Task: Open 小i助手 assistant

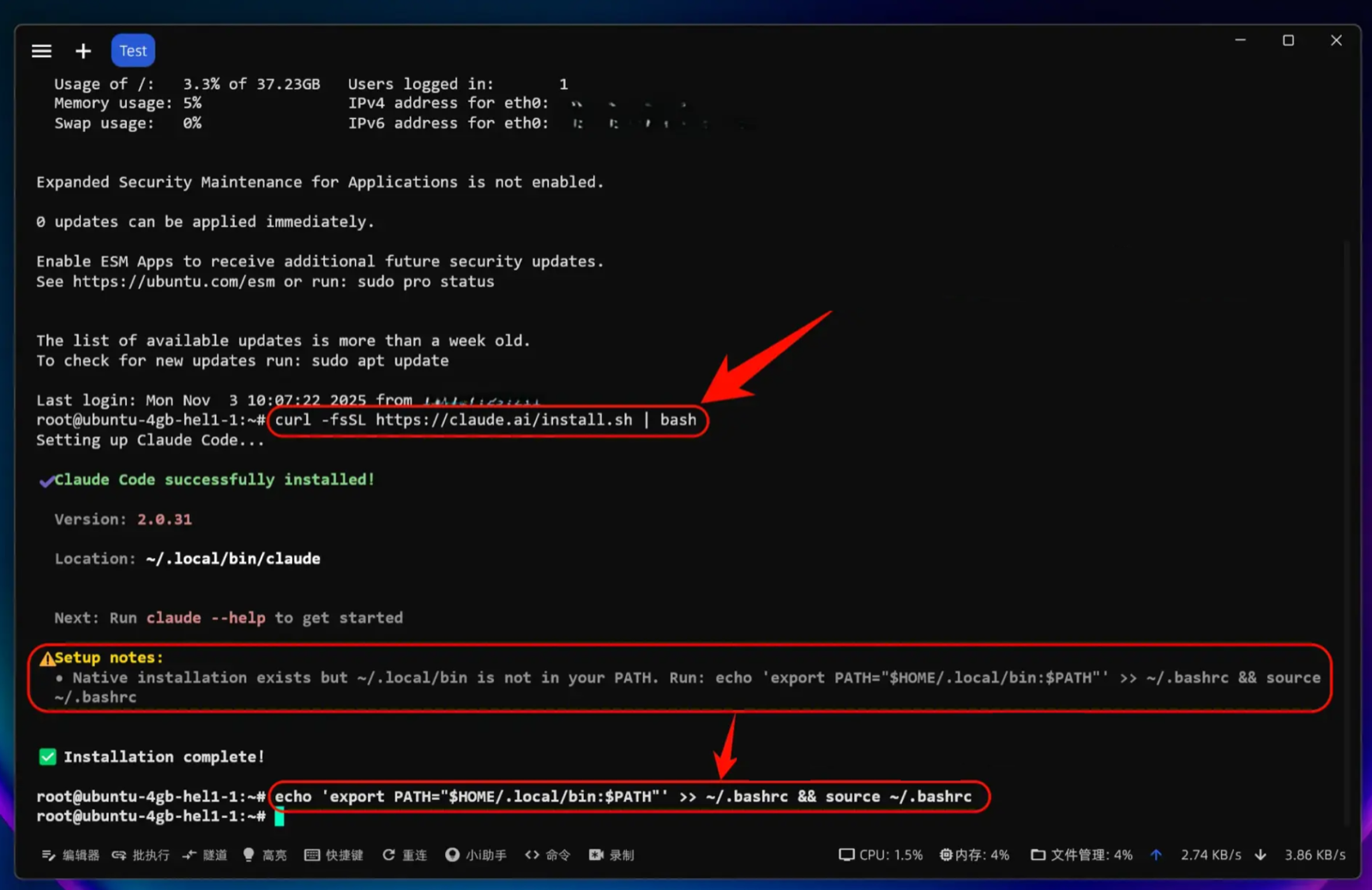Action: click(476, 855)
